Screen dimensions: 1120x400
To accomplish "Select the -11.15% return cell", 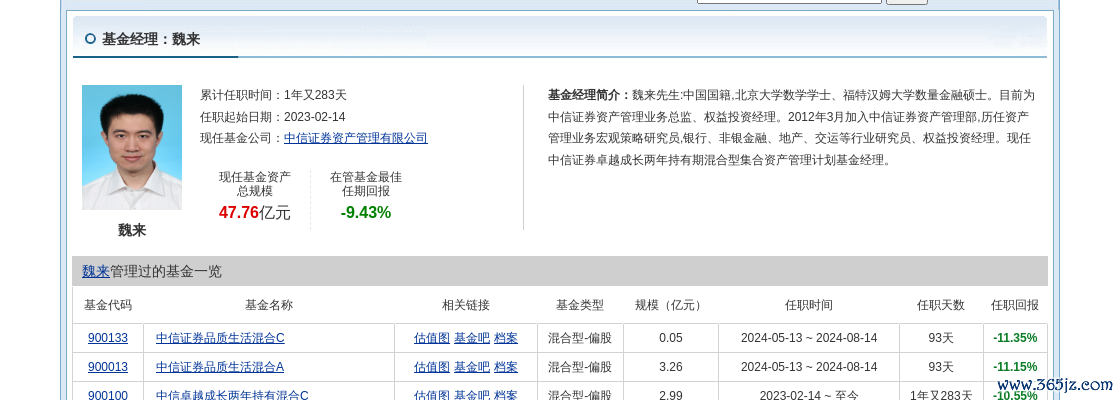I will point(1015,366).
